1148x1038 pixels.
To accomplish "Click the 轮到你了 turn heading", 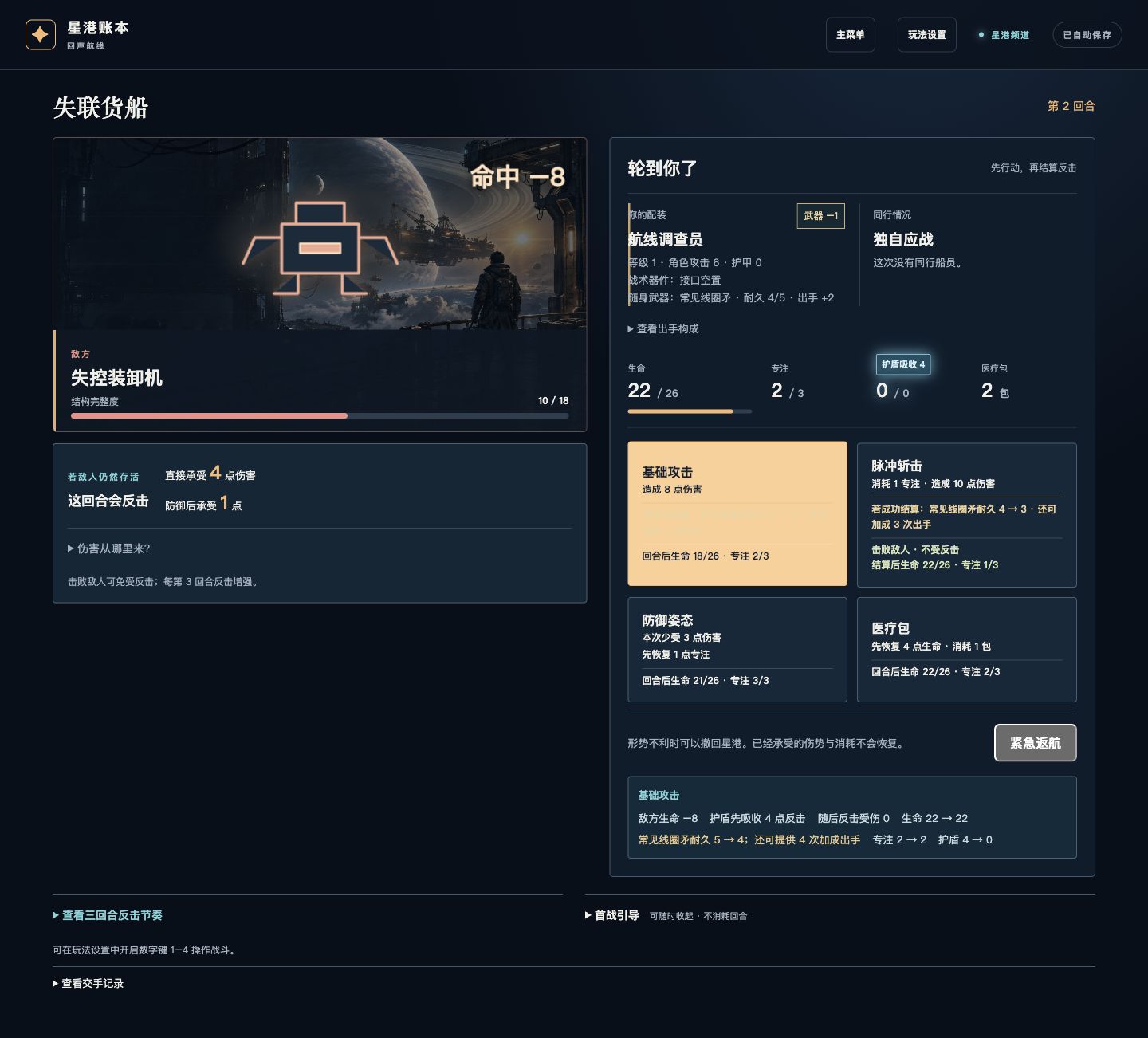I will [662, 168].
